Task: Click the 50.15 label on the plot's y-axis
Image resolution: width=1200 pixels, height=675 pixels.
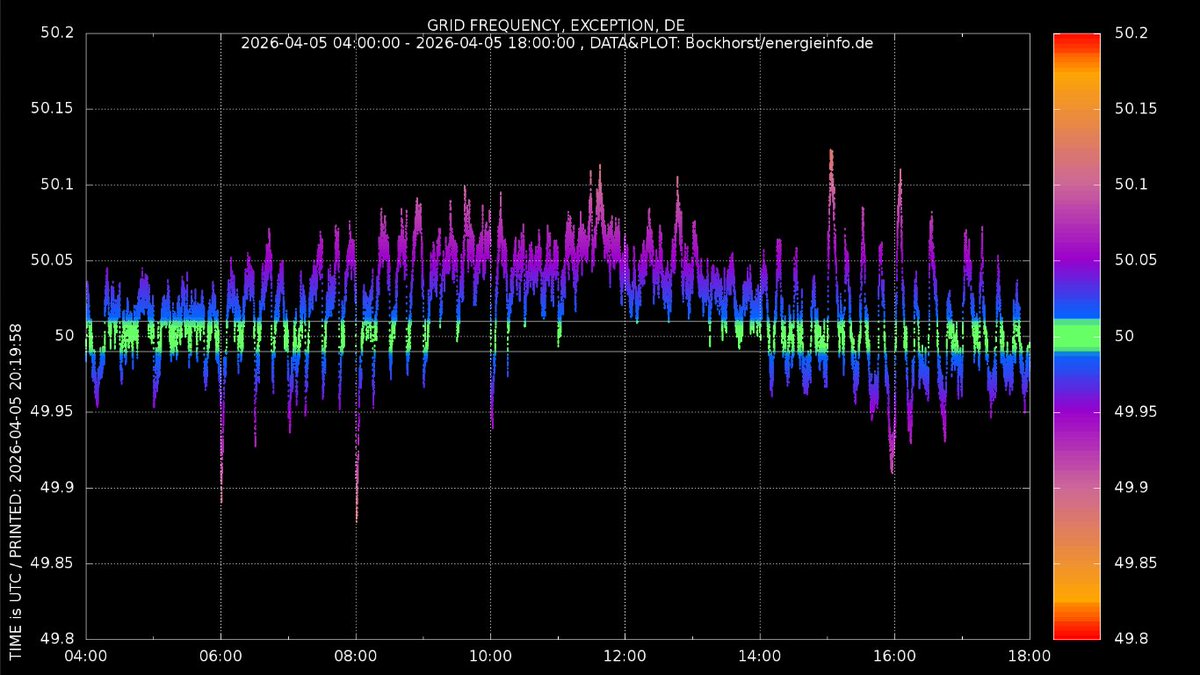Action: [54, 109]
